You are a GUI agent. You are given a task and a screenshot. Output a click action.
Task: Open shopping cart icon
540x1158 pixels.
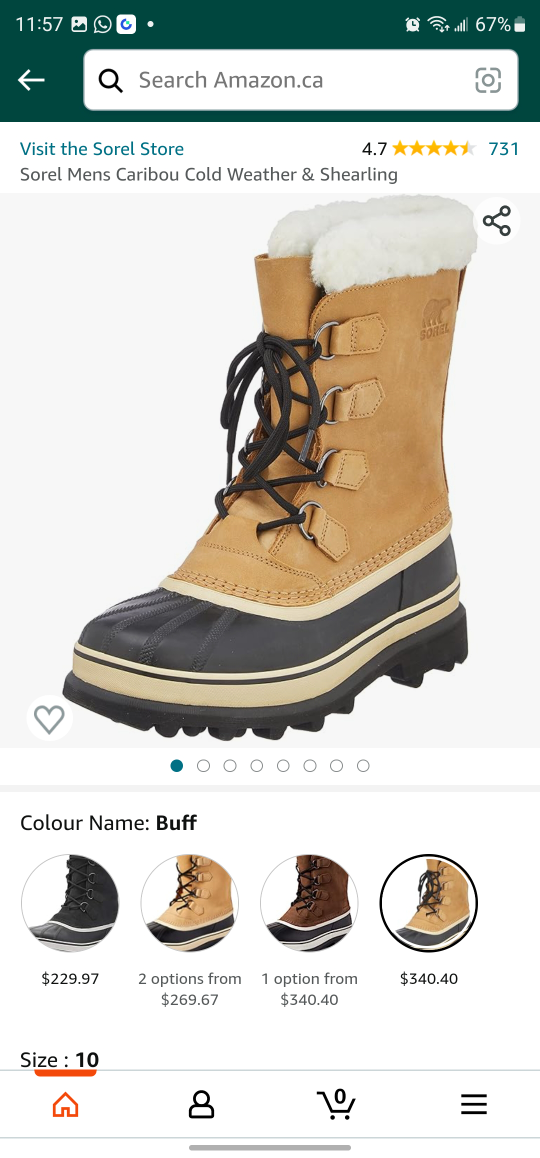point(337,1103)
